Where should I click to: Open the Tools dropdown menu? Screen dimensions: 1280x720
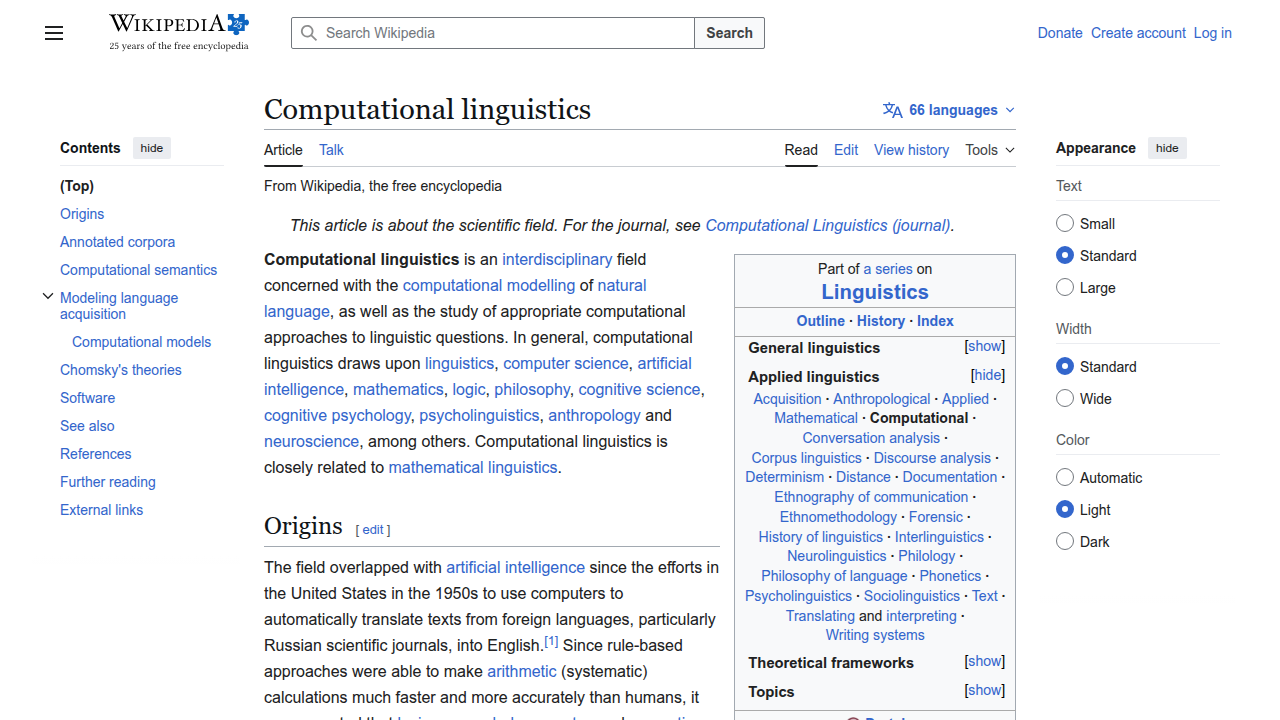coord(990,150)
